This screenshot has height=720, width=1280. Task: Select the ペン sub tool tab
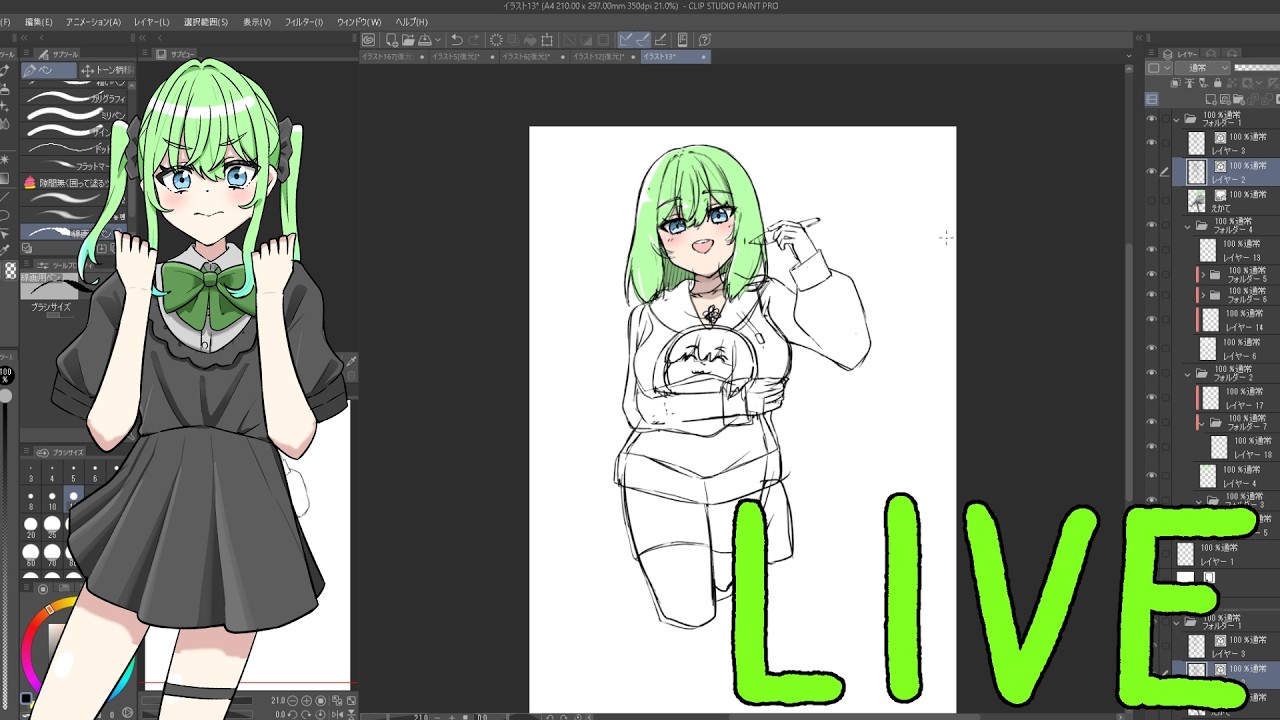pyautogui.click(x=50, y=70)
